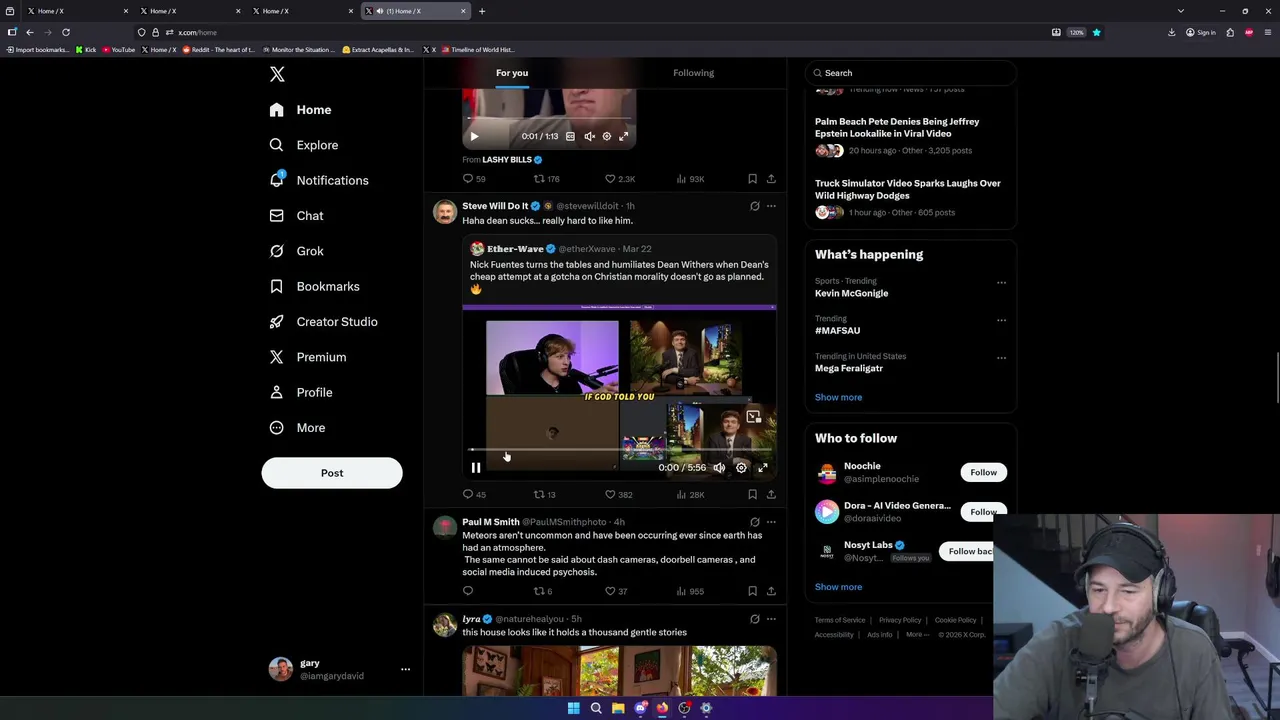
Task: Open the Windows Start menu
Action: (574, 708)
